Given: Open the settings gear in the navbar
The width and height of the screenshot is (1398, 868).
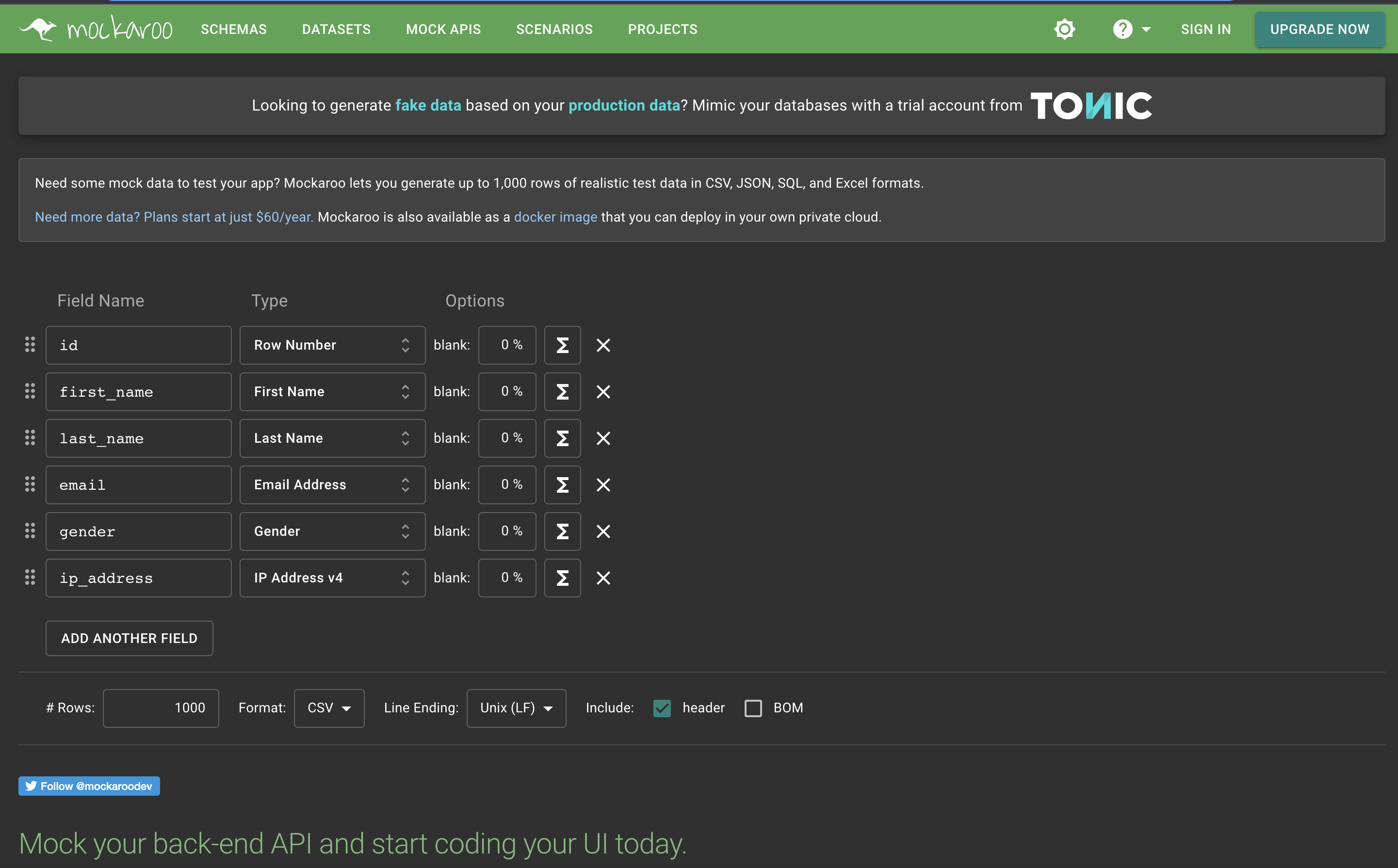Looking at the screenshot, I should [1064, 29].
